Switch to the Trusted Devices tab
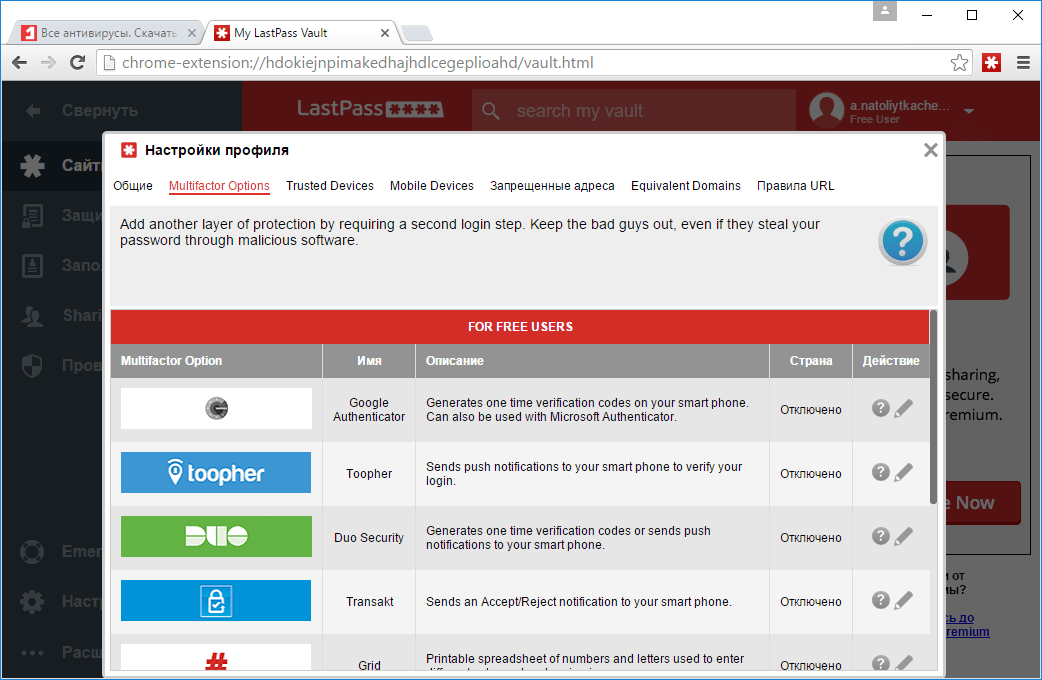Screen dimensions: 1042x680 coord(330,185)
